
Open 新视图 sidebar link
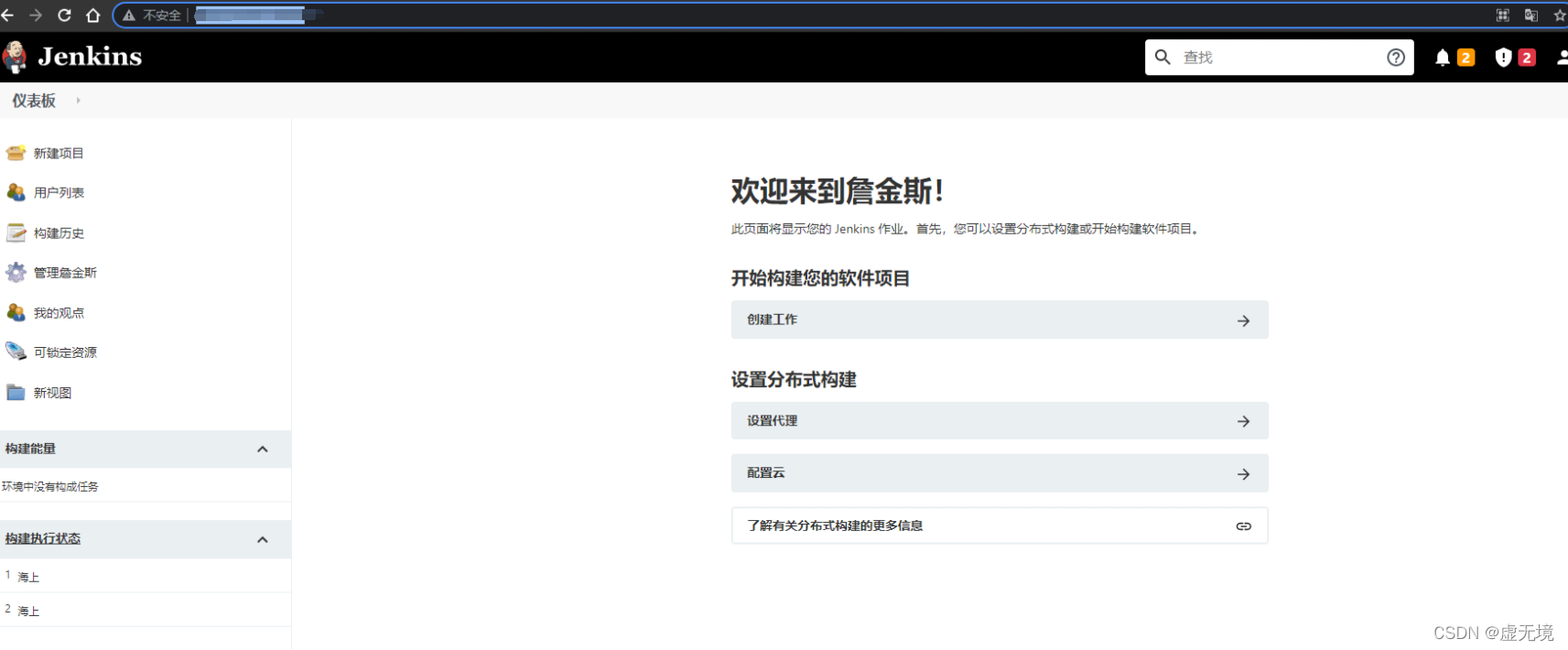pos(52,393)
